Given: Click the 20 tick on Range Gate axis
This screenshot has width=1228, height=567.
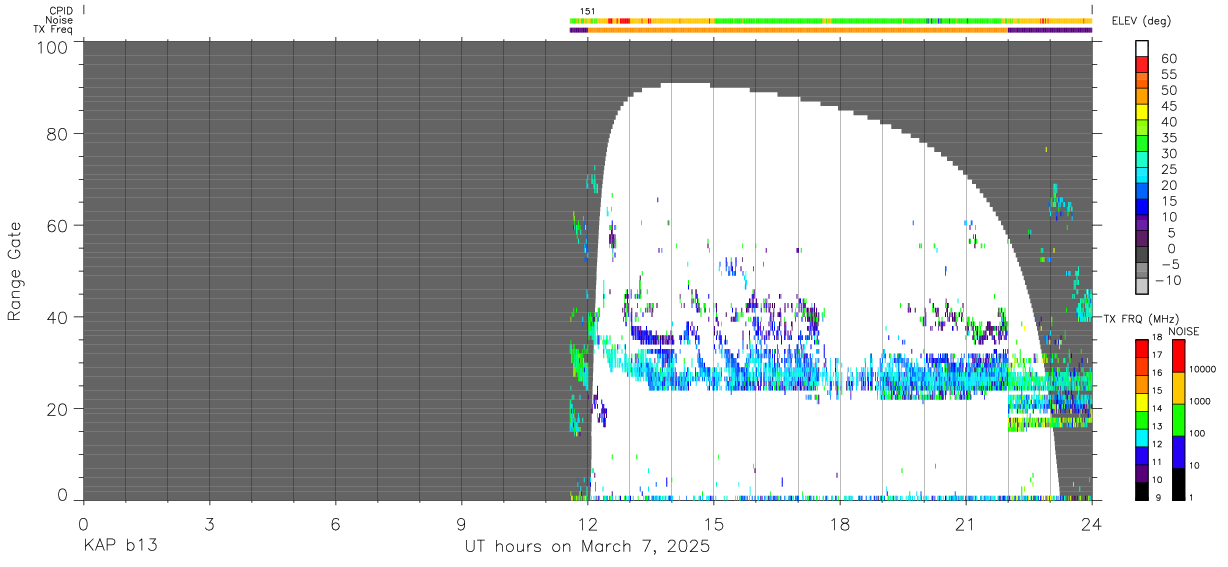Looking at the screenshot, I should tap(57, 409).
